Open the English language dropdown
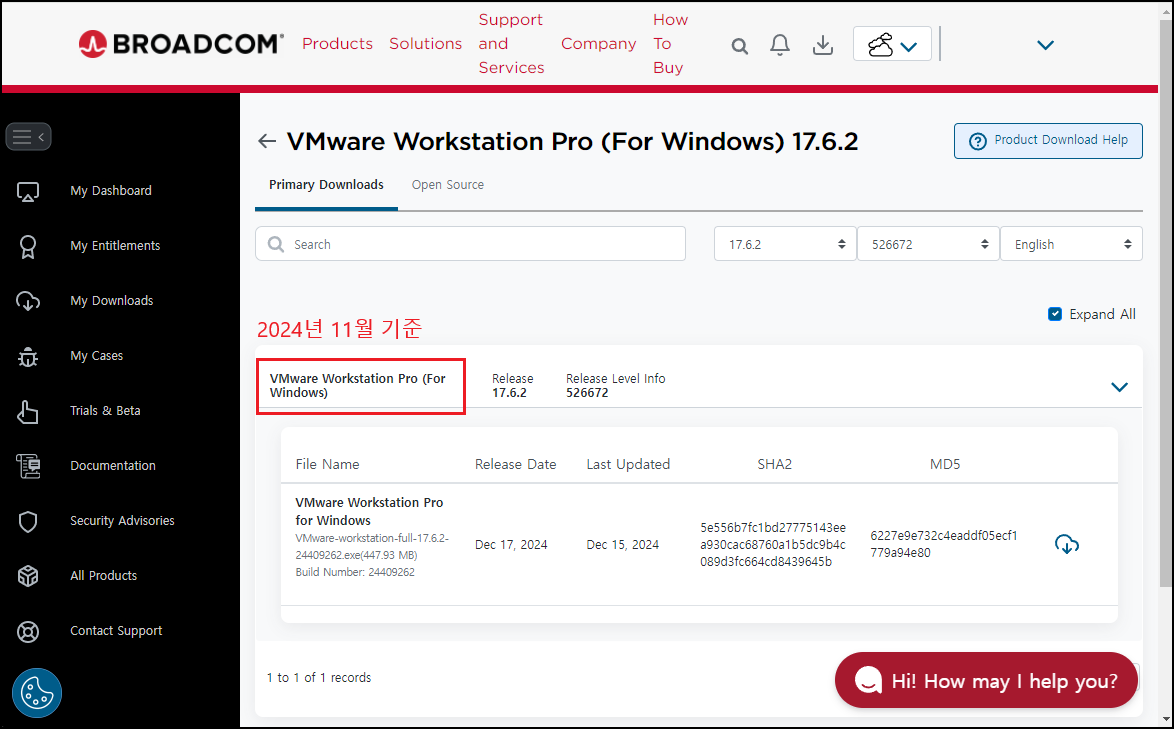The image size is (1174, 729). pyautogui.click(x=1071, y=244)
